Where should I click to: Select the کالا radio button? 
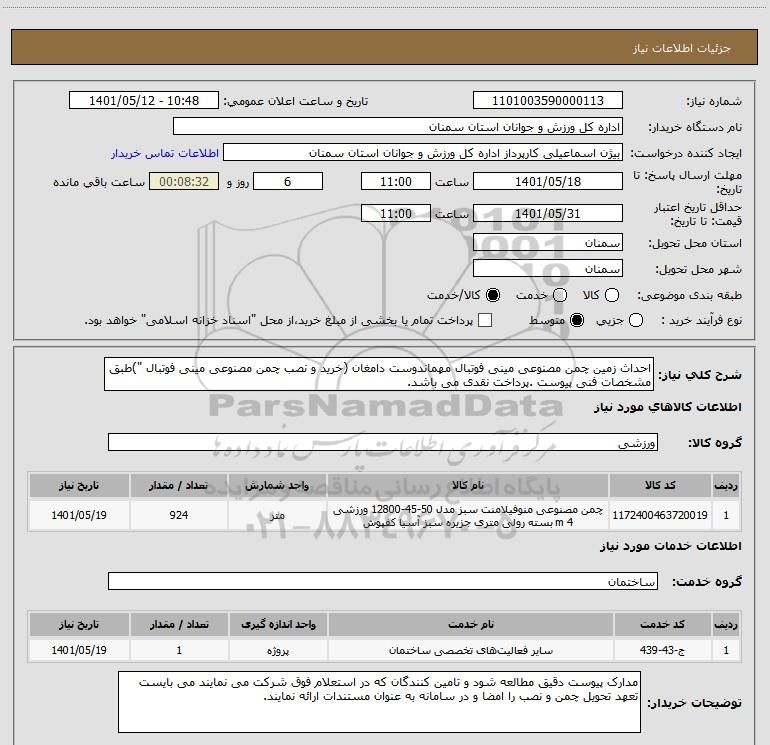click(x=612, y=295)
